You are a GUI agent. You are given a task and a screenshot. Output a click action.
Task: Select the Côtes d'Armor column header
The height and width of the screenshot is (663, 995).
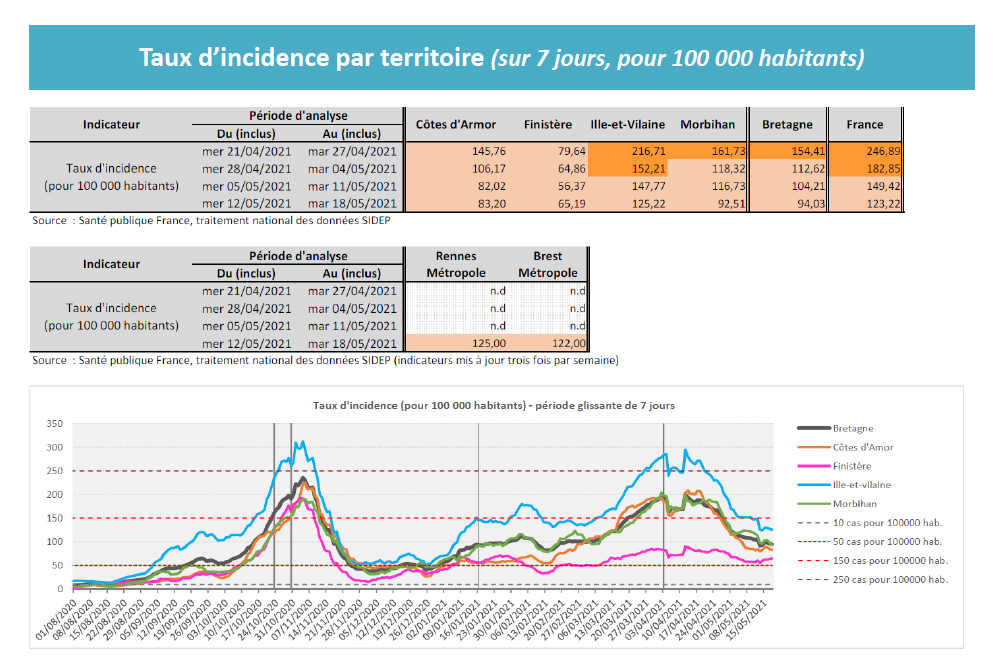(455, 125)
